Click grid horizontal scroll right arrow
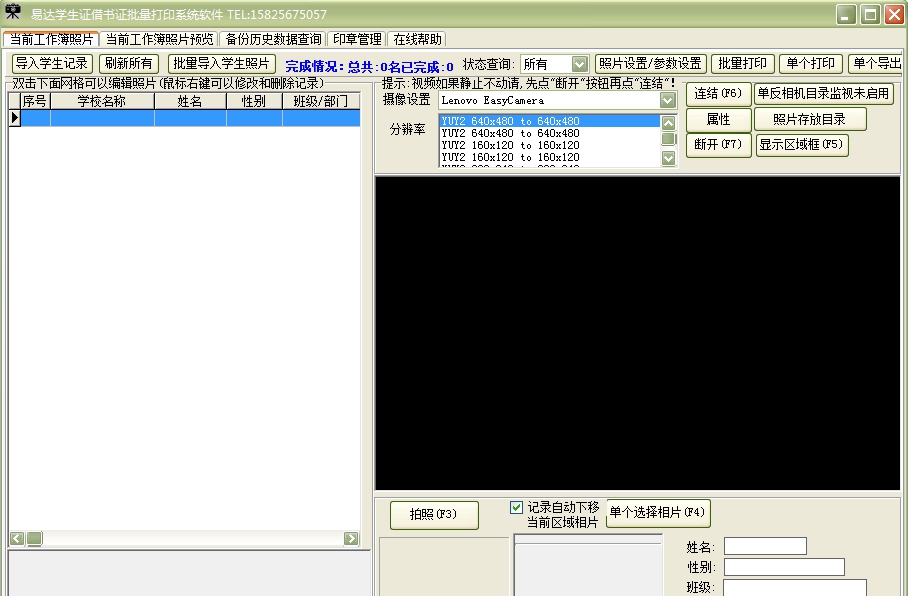Screen dimensions: 908x596 point(351,539)
